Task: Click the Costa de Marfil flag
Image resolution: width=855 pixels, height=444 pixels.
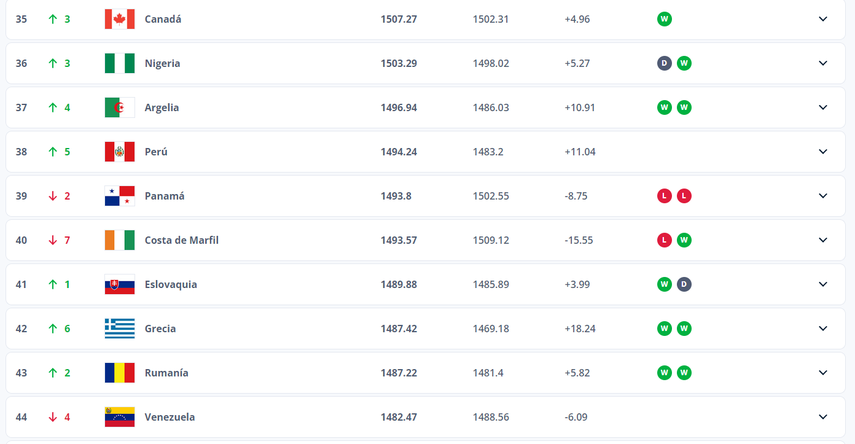Action: coord(119,240)
